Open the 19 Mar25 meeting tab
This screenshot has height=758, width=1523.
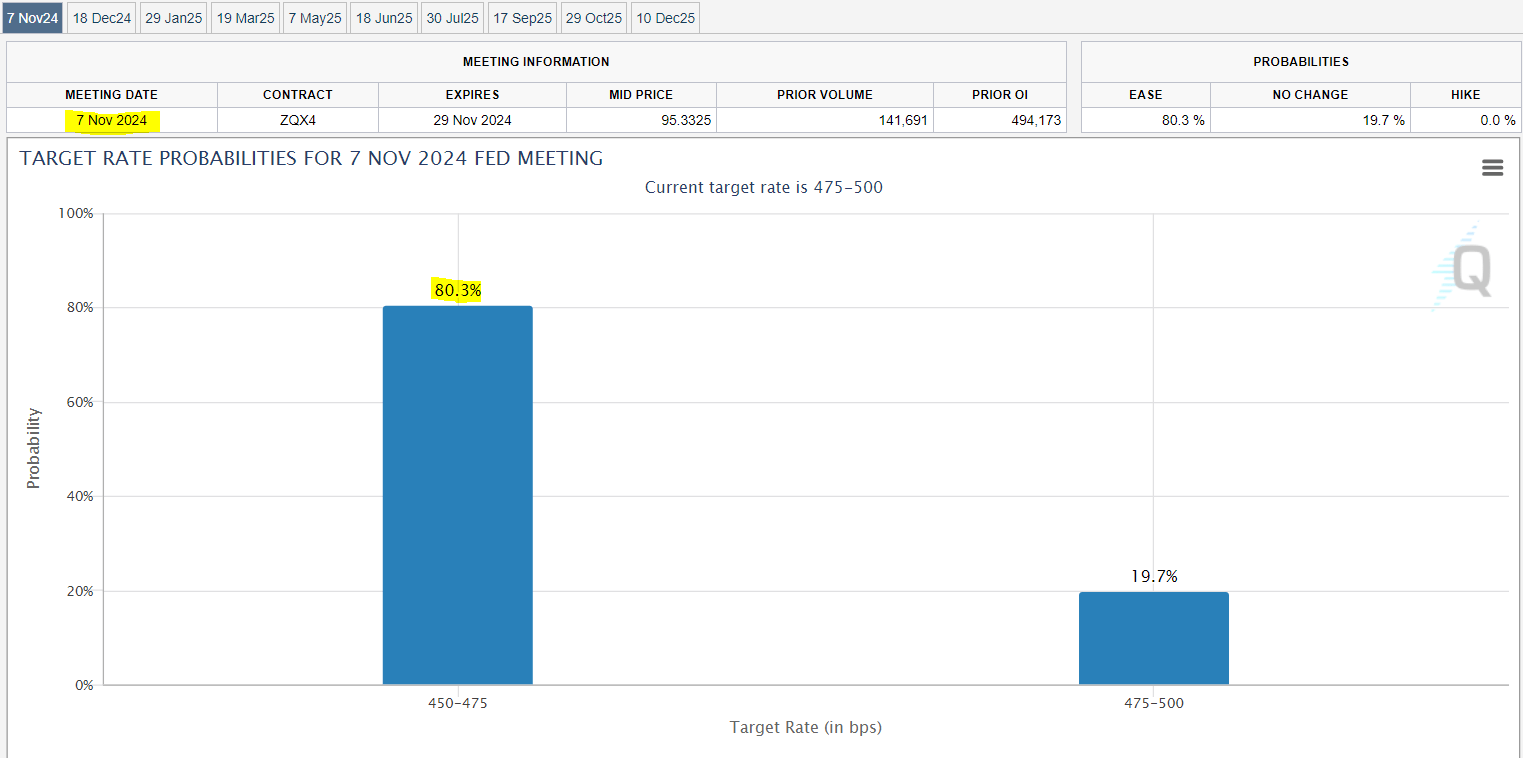(244, 17)
